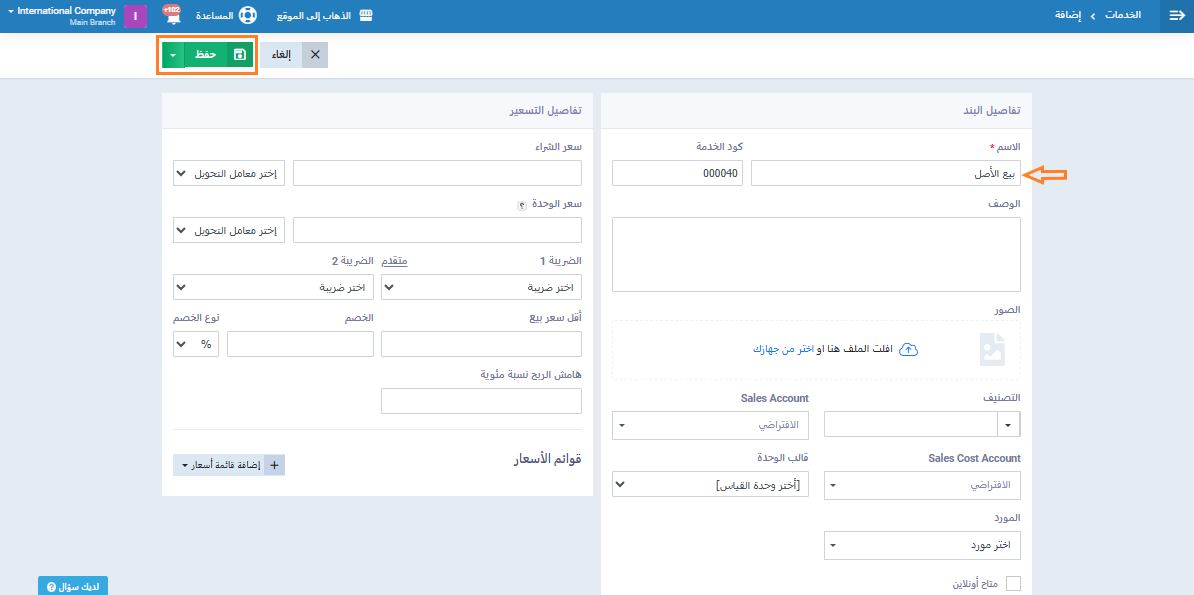Click the متقدم advanced tax link
Image resolution: width=1194 pixels, height=595 pixels.
(x=396, y=260)
